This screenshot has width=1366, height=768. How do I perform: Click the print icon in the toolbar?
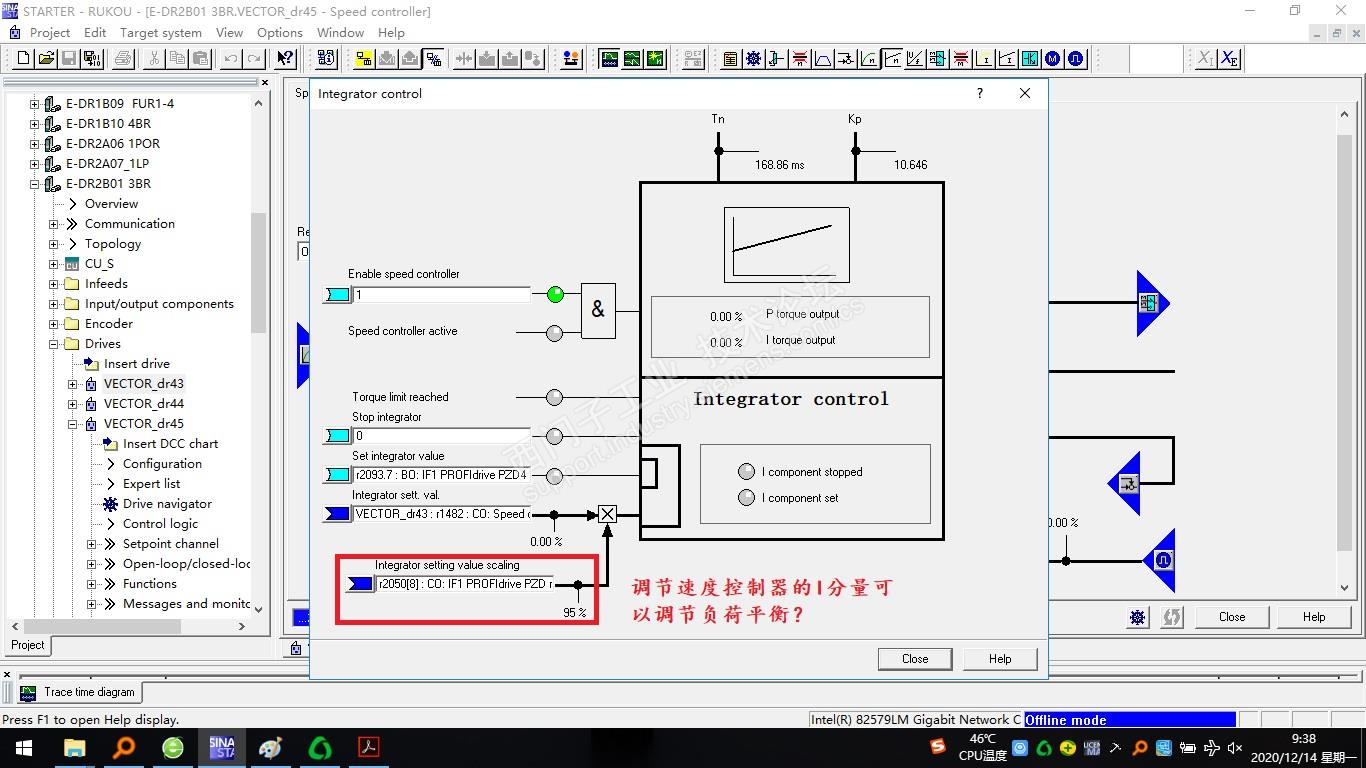click(x=123, y=59)
